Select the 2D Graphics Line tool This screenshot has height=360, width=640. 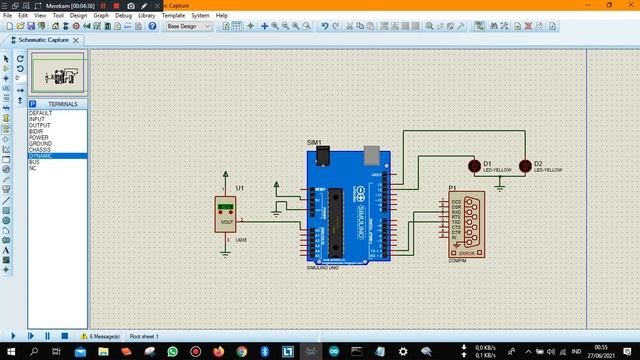[6, 200]
